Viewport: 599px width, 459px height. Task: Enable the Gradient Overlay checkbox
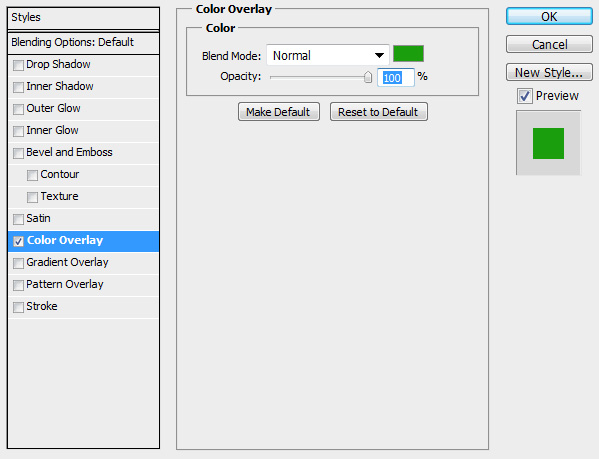(x=18, y=263)
